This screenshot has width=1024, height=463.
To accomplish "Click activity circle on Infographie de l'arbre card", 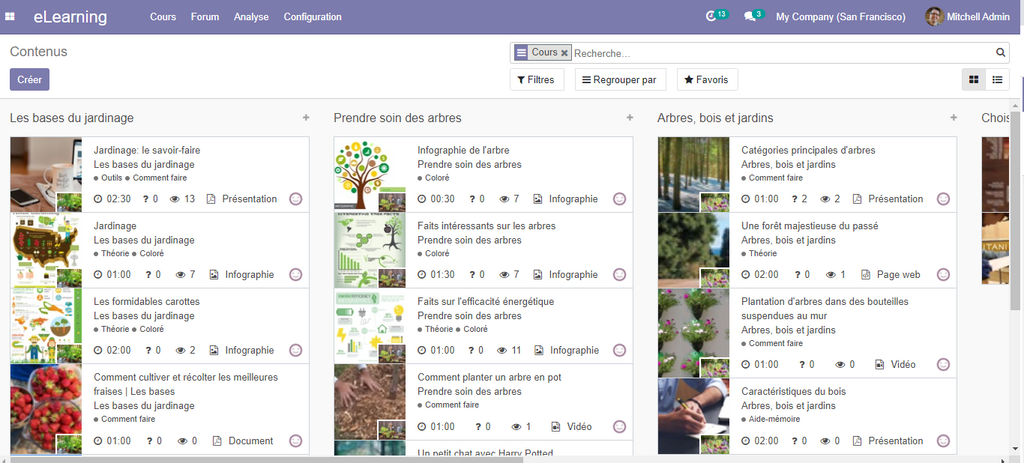I will click(x=619, y=199).
